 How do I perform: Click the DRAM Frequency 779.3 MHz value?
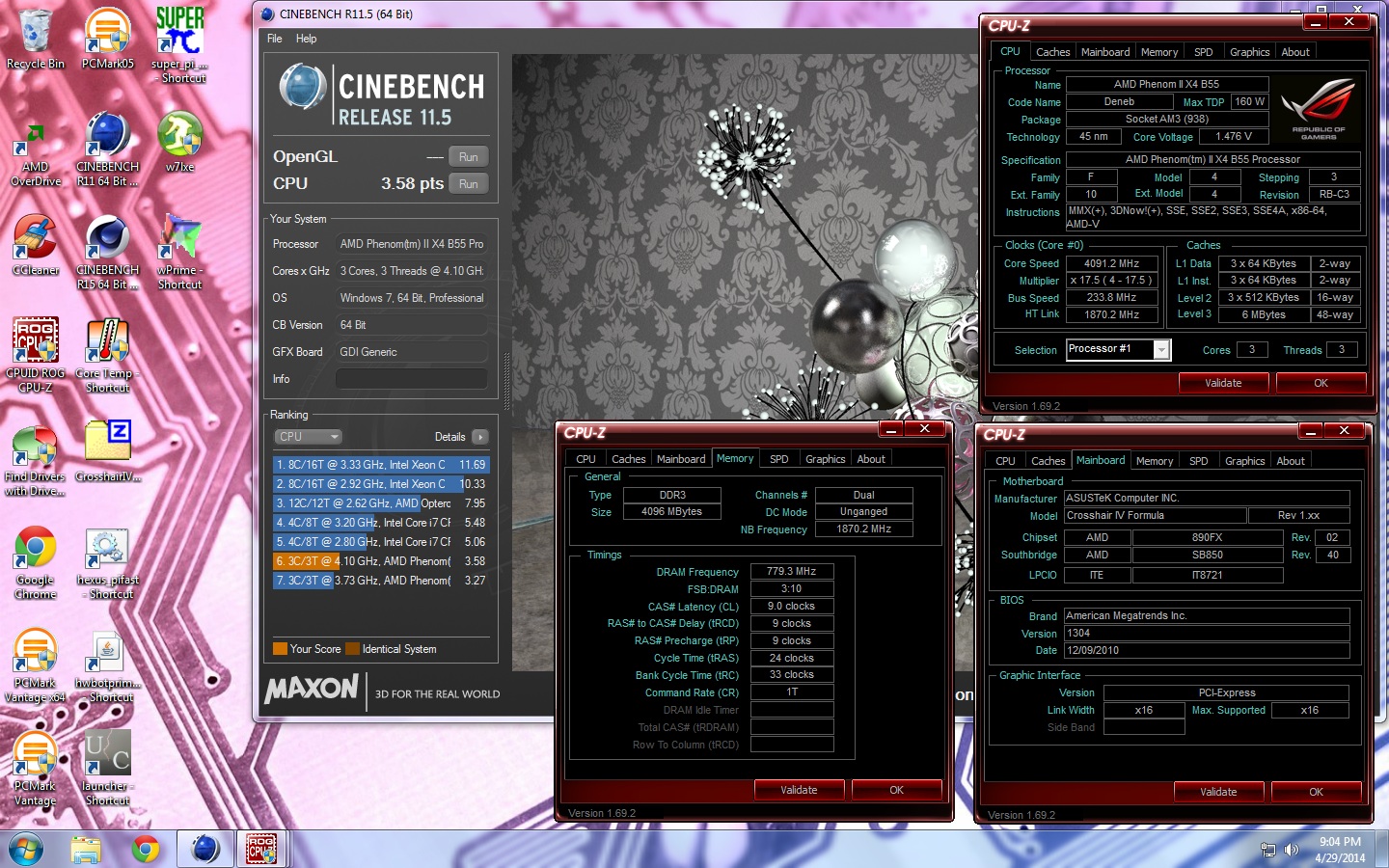[792, 571]
